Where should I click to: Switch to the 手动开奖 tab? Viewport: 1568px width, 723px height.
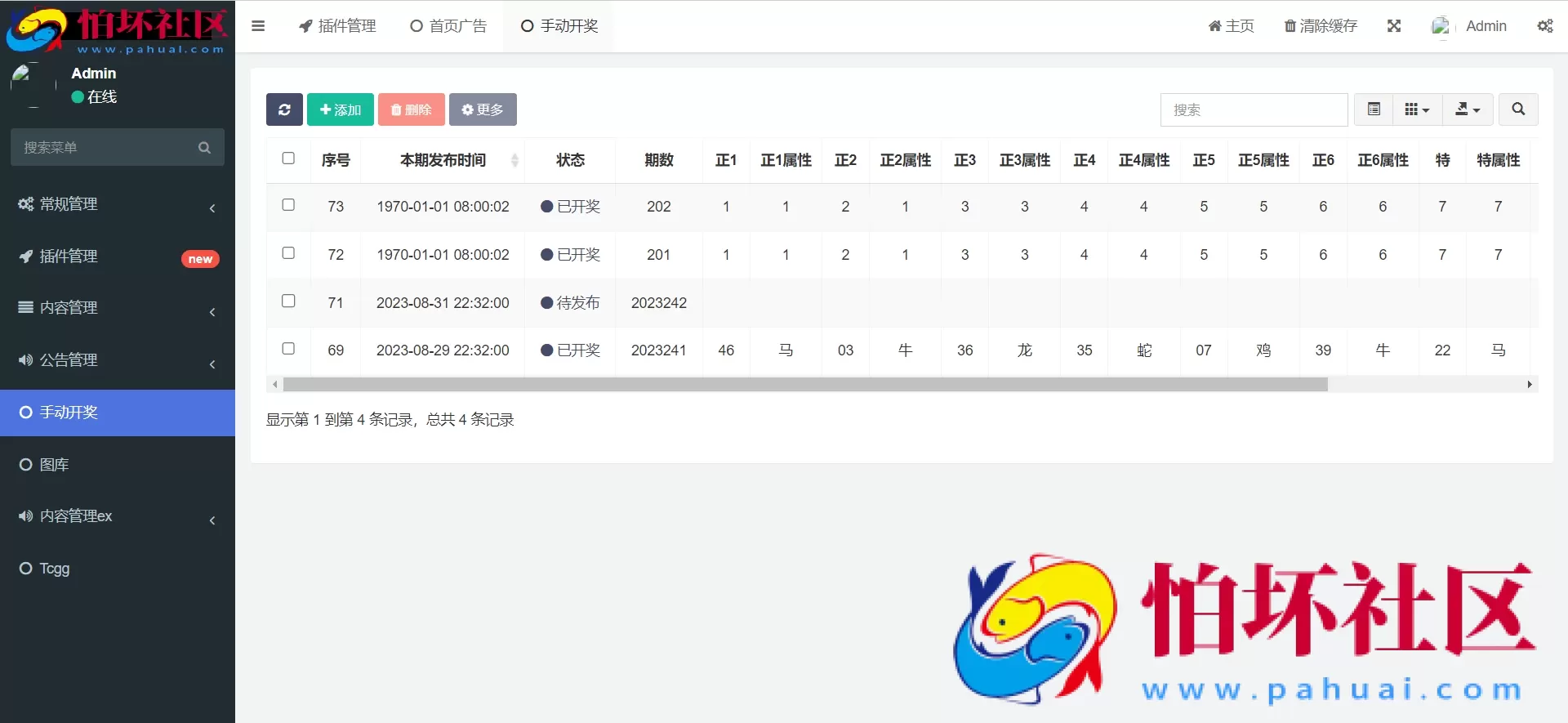click(x=559, y=26)
